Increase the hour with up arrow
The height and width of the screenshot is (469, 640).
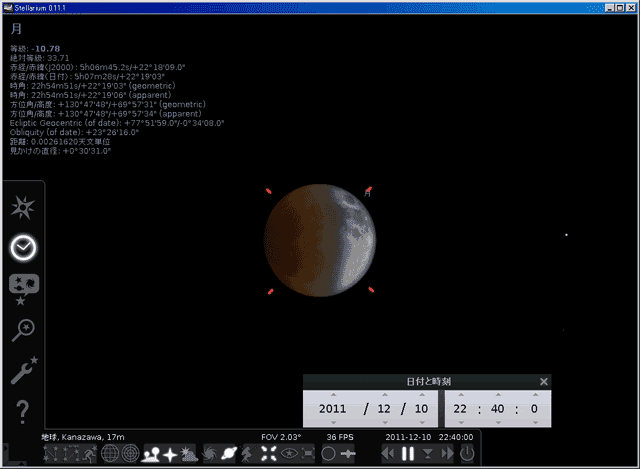[x=463, y=393]
